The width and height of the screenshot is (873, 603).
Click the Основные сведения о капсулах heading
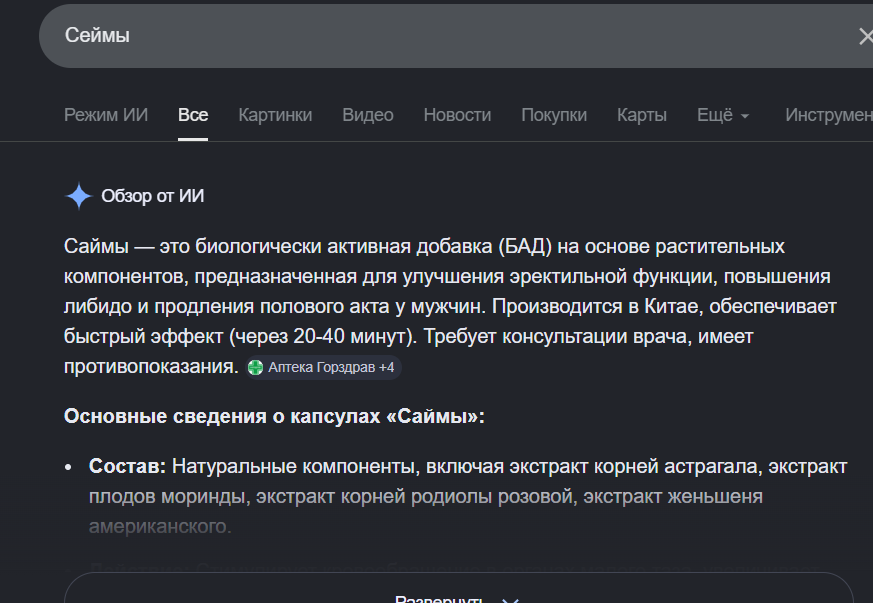[274, 416]
